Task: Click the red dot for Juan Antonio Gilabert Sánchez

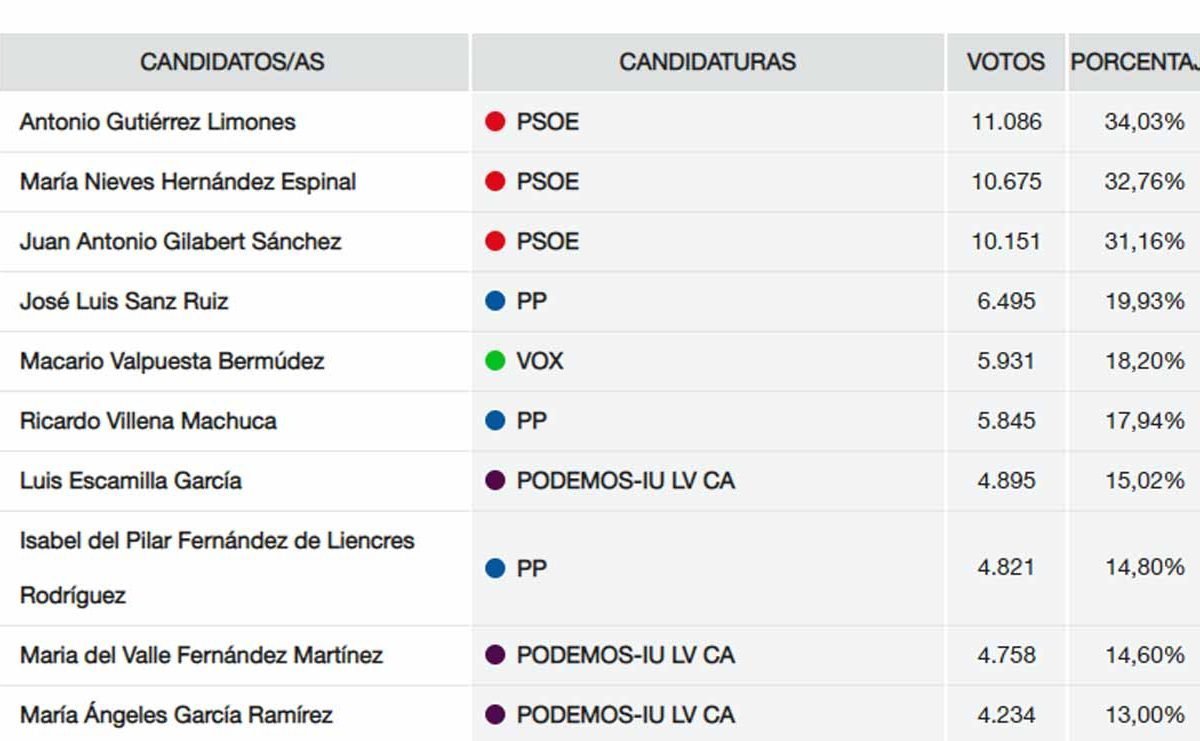Action: click(x=494, y=242)
